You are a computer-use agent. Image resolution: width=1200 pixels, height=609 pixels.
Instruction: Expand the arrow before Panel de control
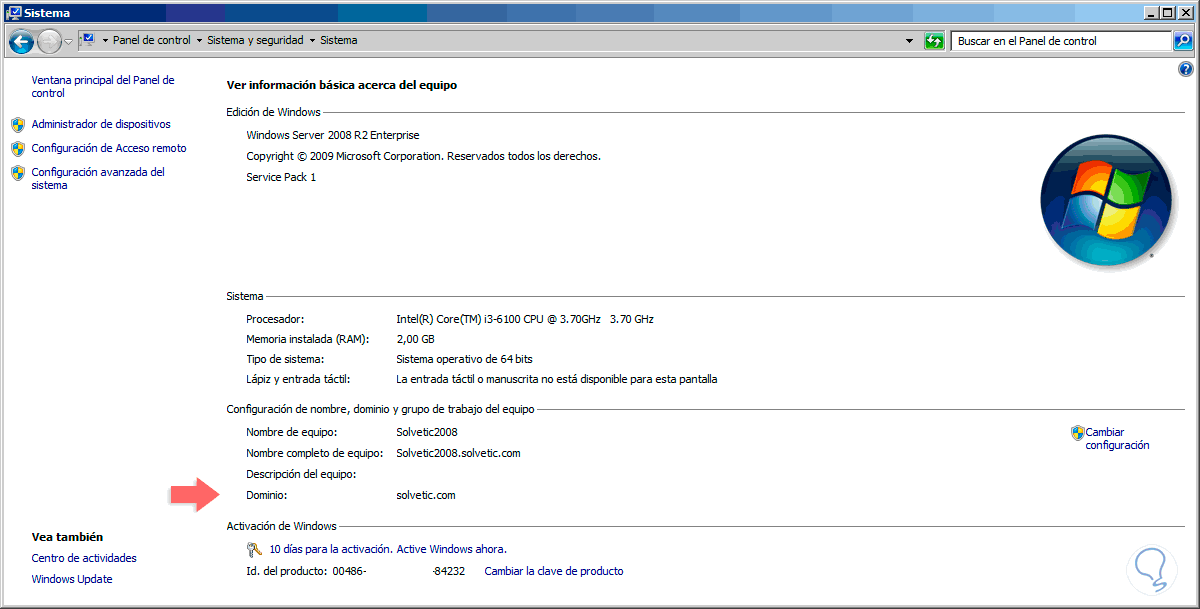pos(105,41)
